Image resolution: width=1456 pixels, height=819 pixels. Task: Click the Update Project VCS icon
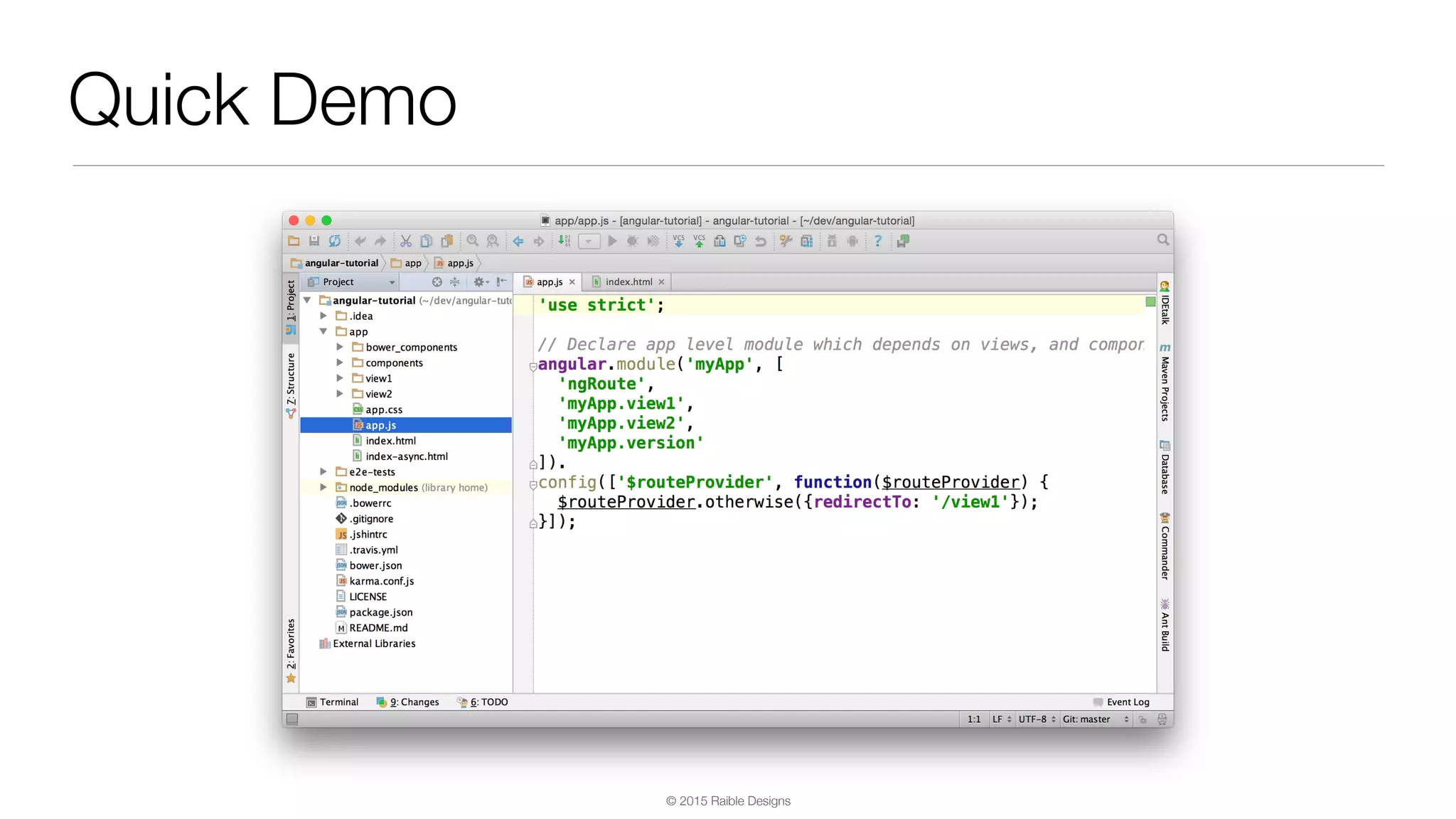678,241
